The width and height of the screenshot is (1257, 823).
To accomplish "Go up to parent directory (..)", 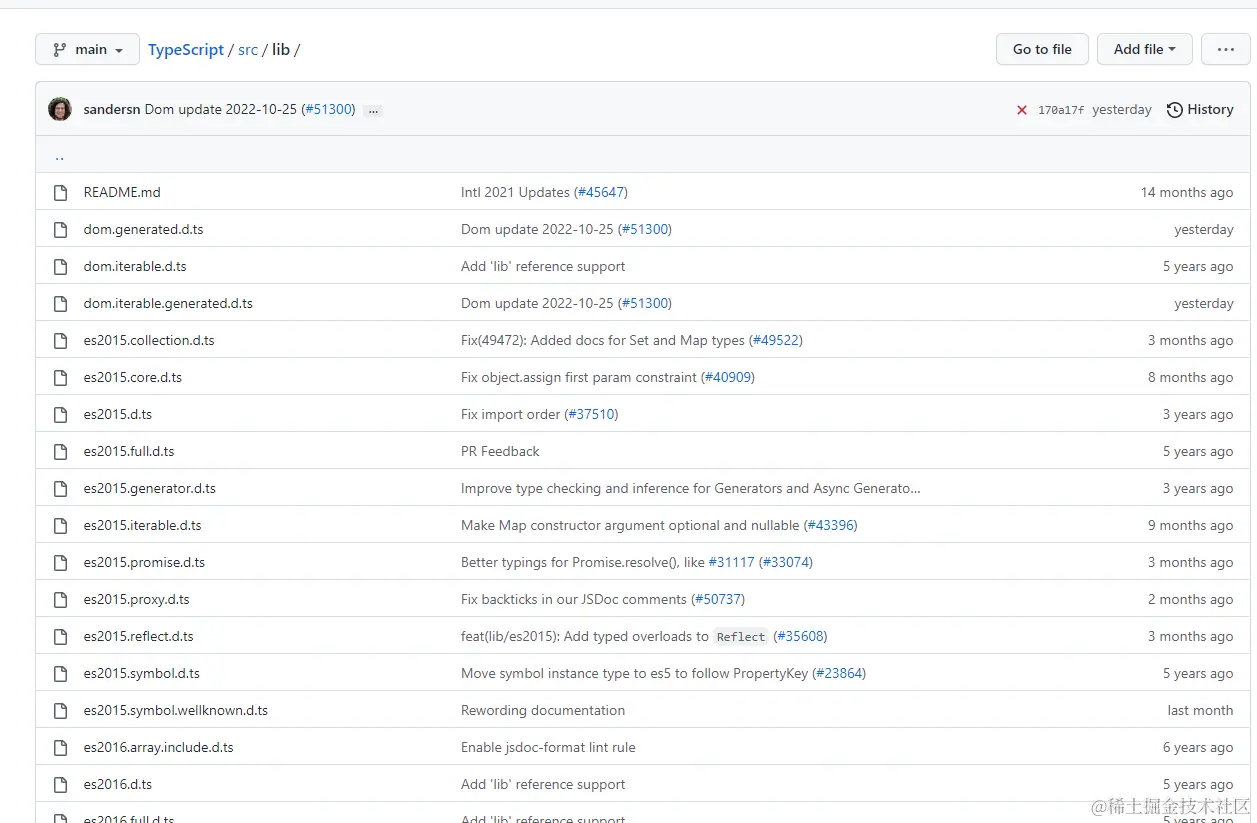I will click(60, 155).
